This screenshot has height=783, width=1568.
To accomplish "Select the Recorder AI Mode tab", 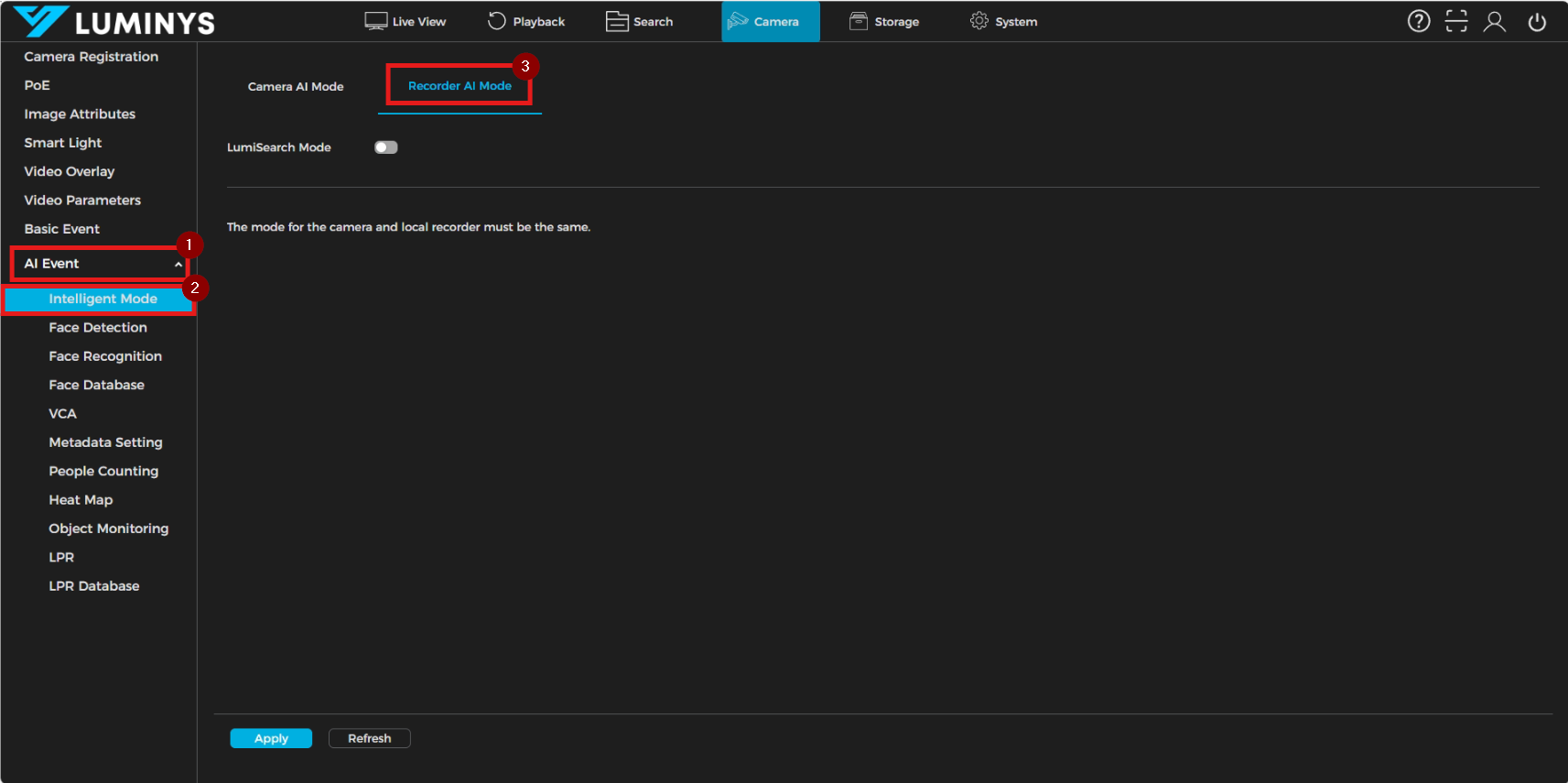I will click(x=460, y=86).
